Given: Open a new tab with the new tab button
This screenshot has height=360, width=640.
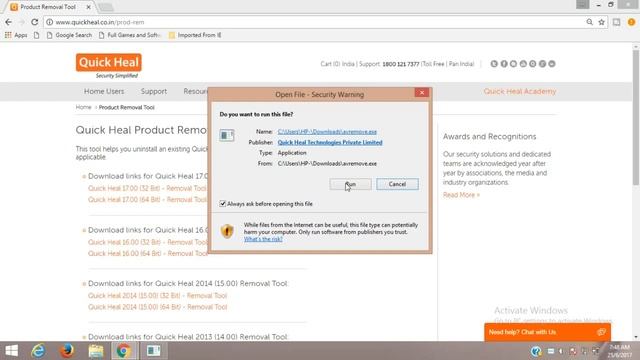Looking at the screenshot, I should 106,7.
